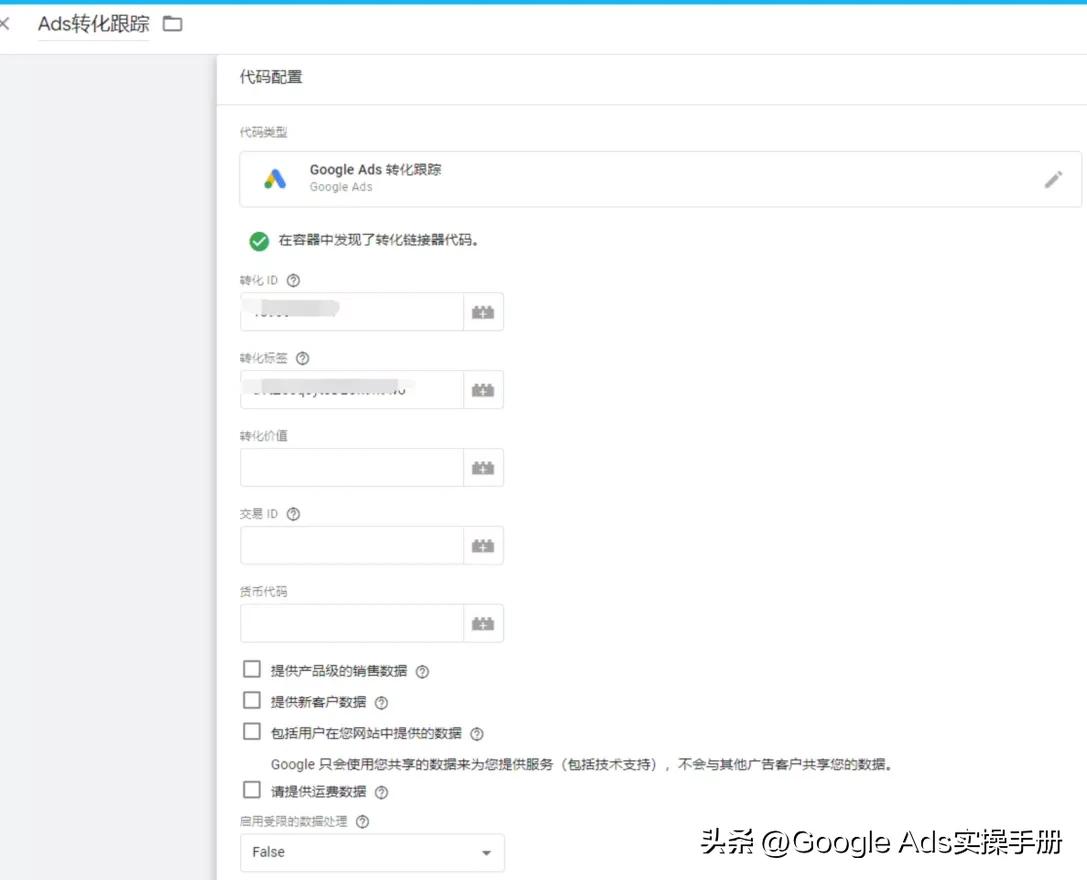Open help tooltip next to 转化 ID
Screen dimensions: 1087x880
coord(291,280)
